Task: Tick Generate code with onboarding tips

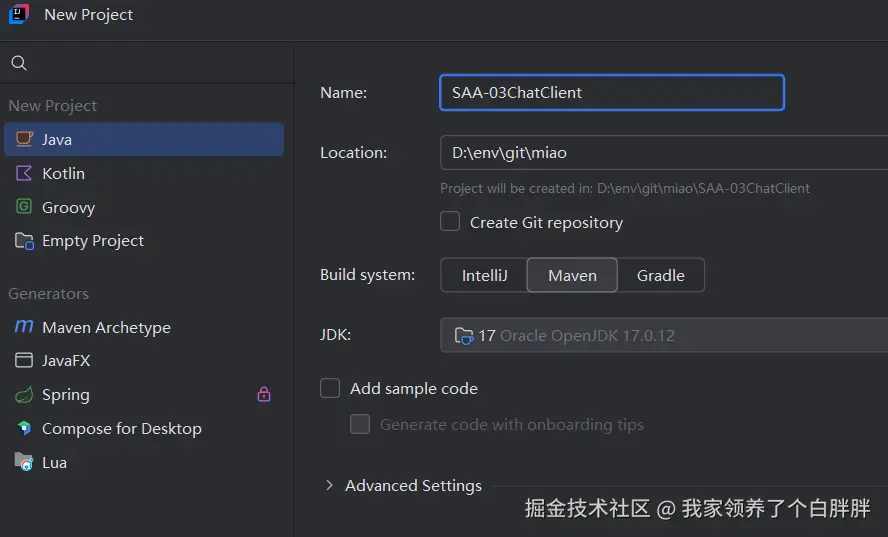Action: [x=360, y=425]
